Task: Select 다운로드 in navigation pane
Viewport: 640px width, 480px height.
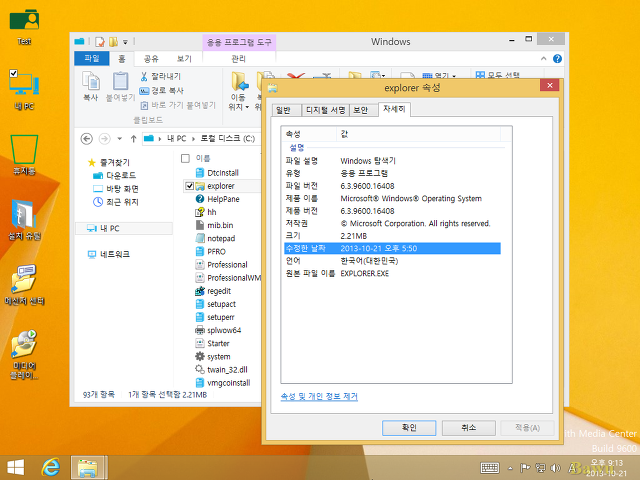Action: pos(115,176)
